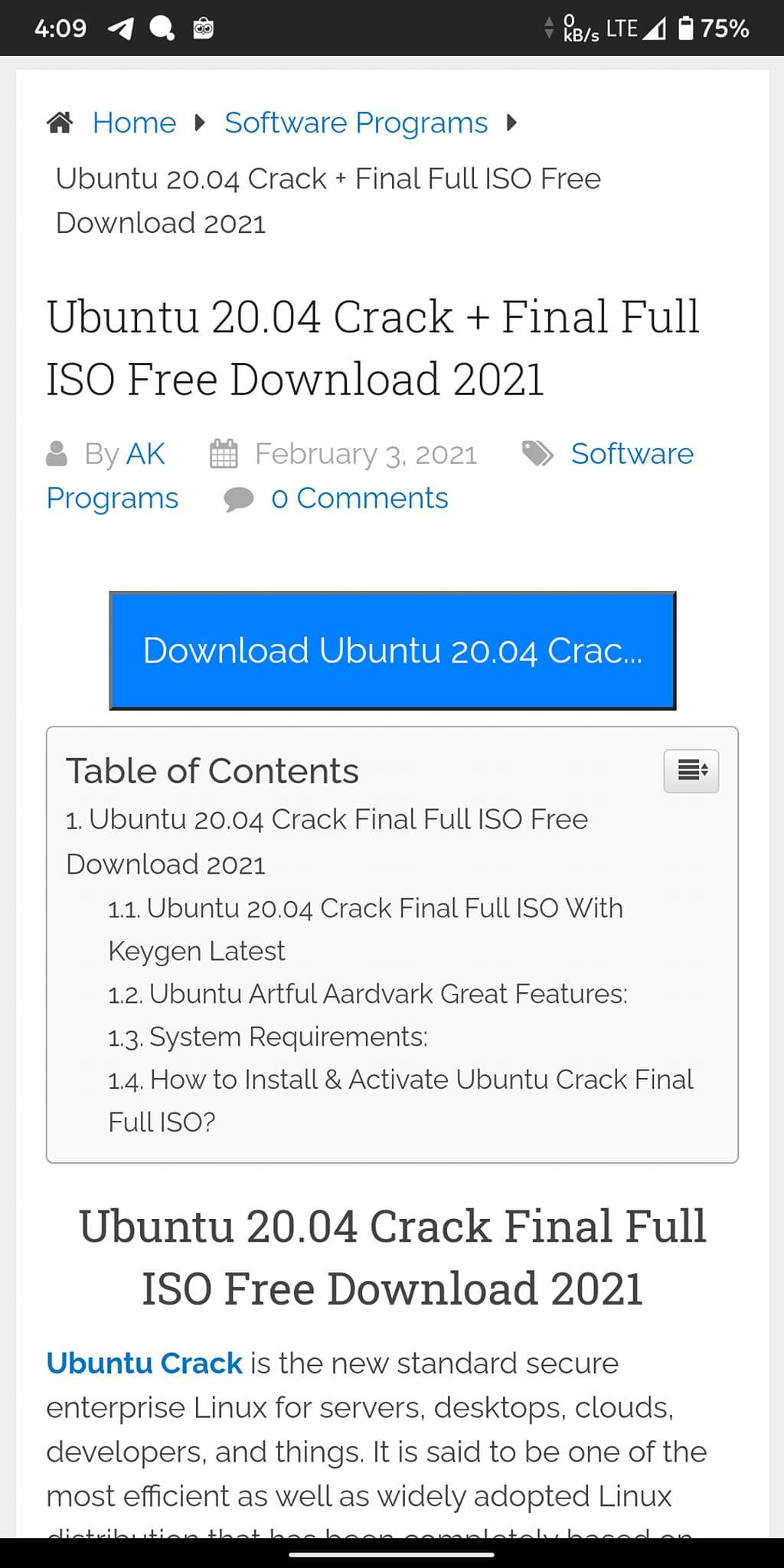Image resolution: width=784 pixels, height=1568 pixels.
Task: Expand the breadcrumb arrow after Software Programs
Action: [511, 122]
